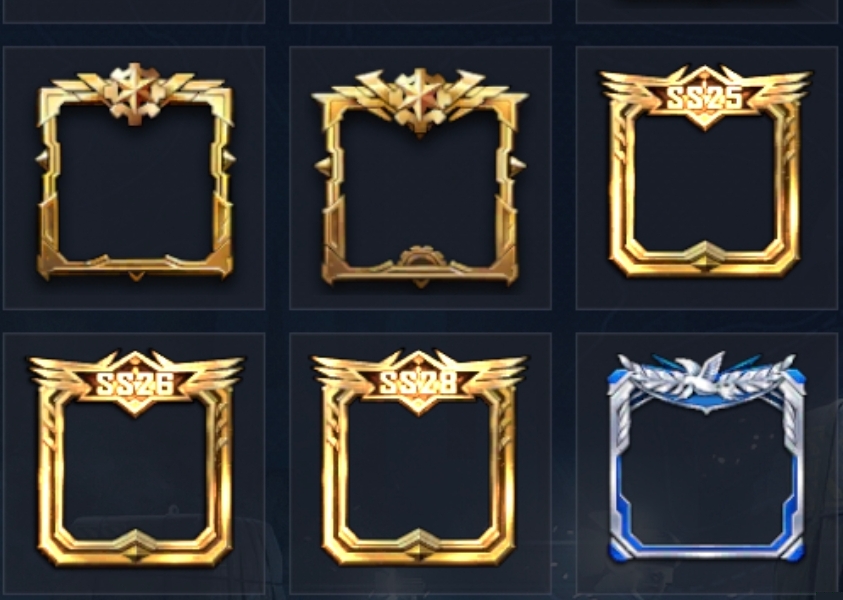Click the SS26 winged badge label
The image size is (843, 600).
click(135, 384)
